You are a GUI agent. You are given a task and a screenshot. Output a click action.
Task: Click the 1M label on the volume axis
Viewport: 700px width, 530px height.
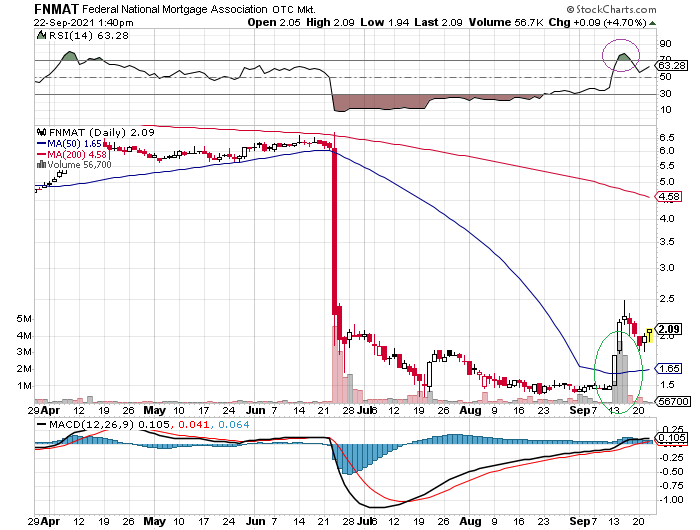pos(24,385)
